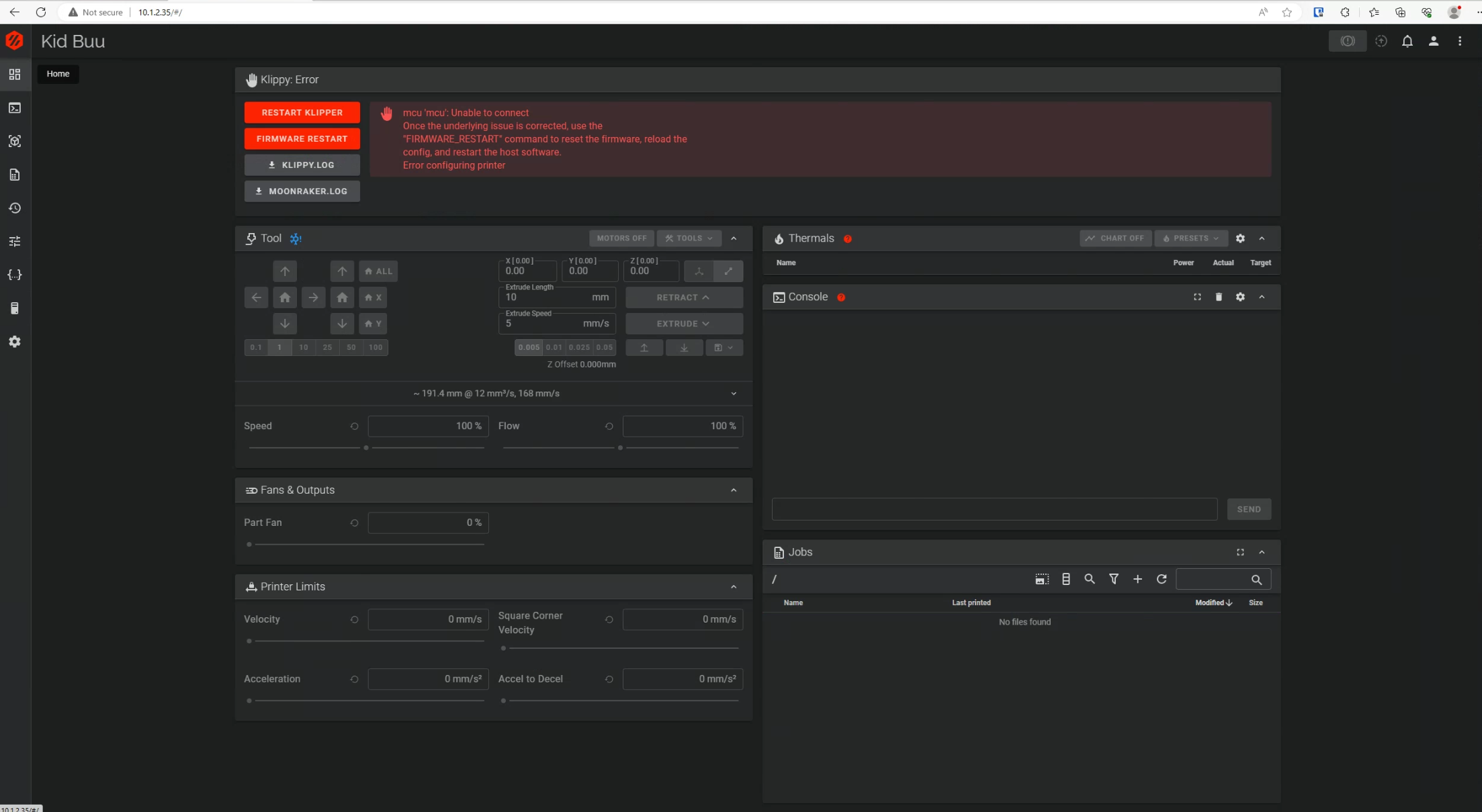
Task: Open the Console page from the sidebar
Action: 14,107
